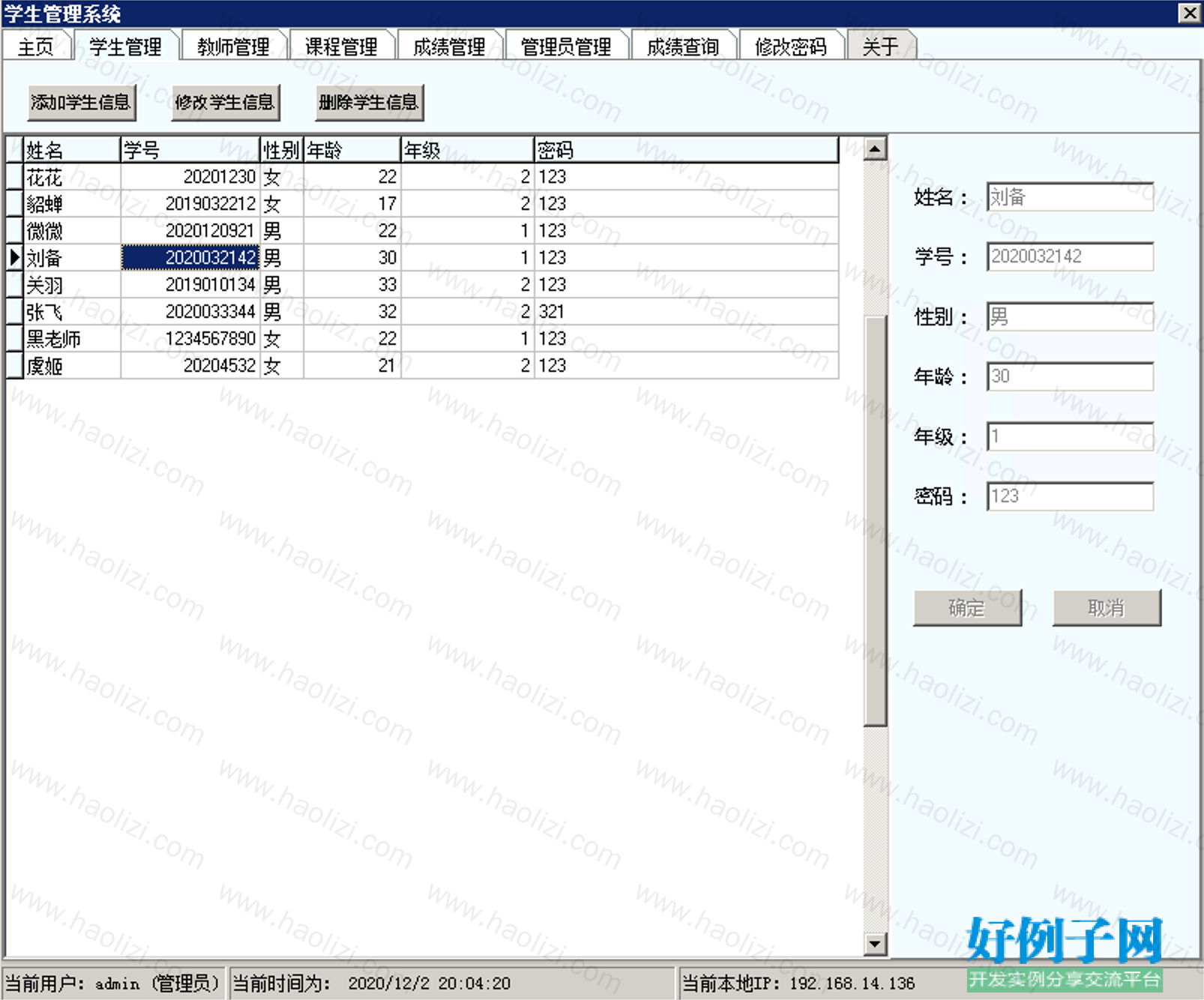Show the 关于 tab
Image resolution: width=1204 pixels, height=1000 pixels.
(881, 46)
